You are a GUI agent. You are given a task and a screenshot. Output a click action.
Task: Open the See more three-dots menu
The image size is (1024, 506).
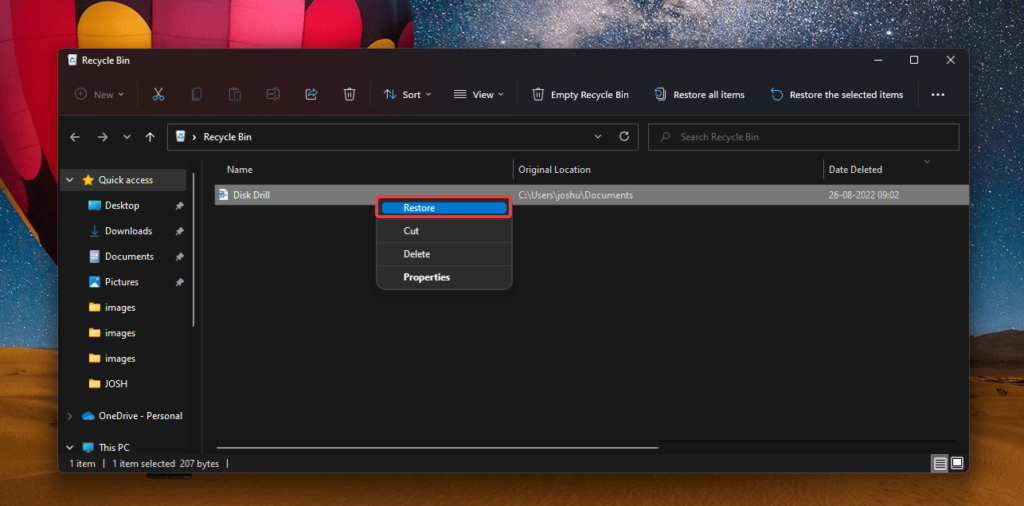[x=938, y=95]
